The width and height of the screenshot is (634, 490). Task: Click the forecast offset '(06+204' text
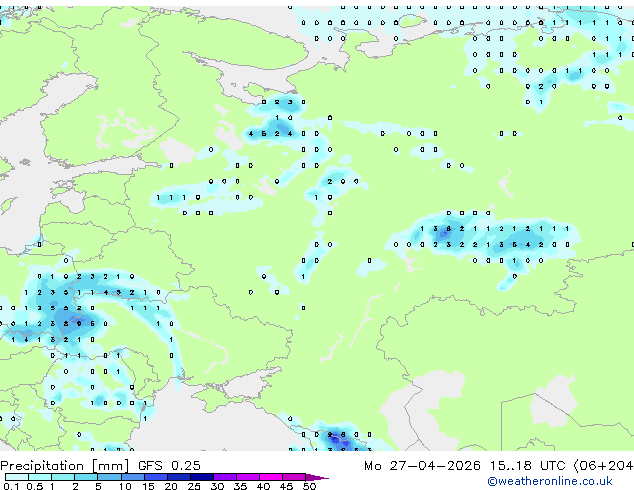coord(603,466)
